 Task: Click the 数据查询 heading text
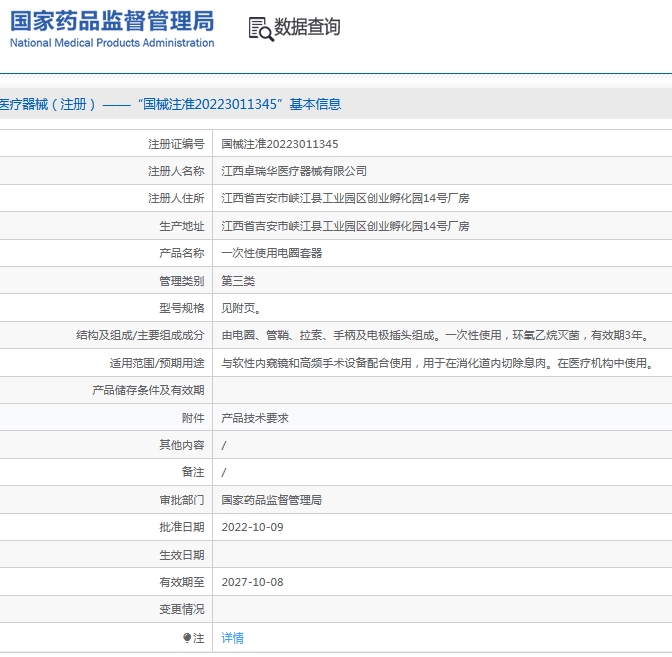tap(307, 27)
